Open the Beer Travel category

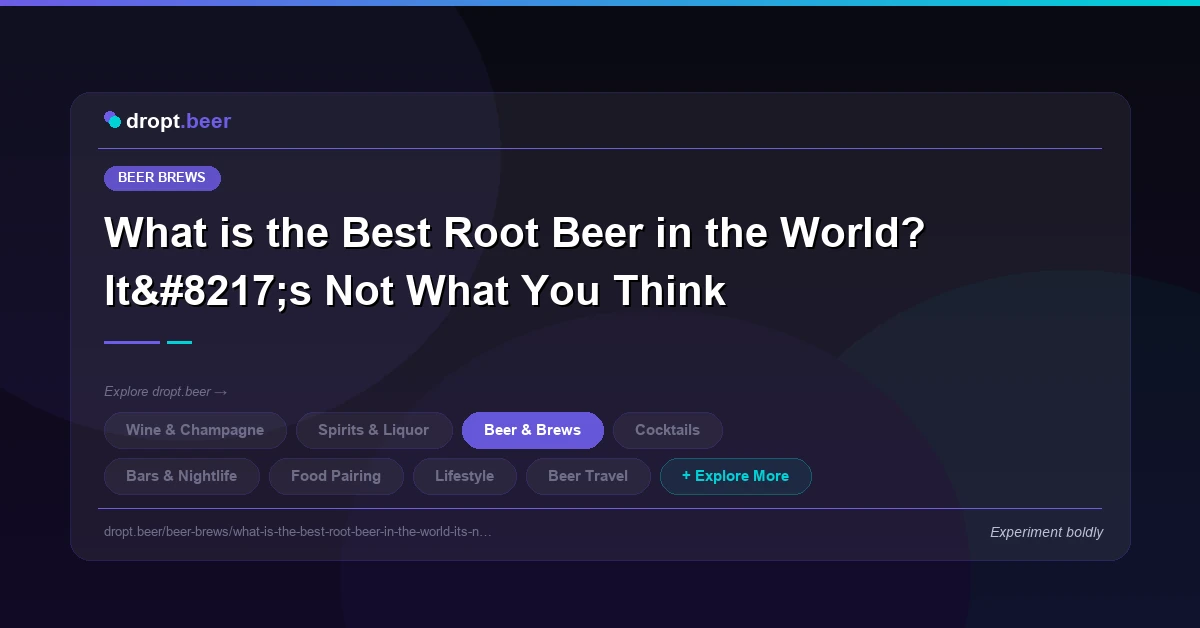588,476
